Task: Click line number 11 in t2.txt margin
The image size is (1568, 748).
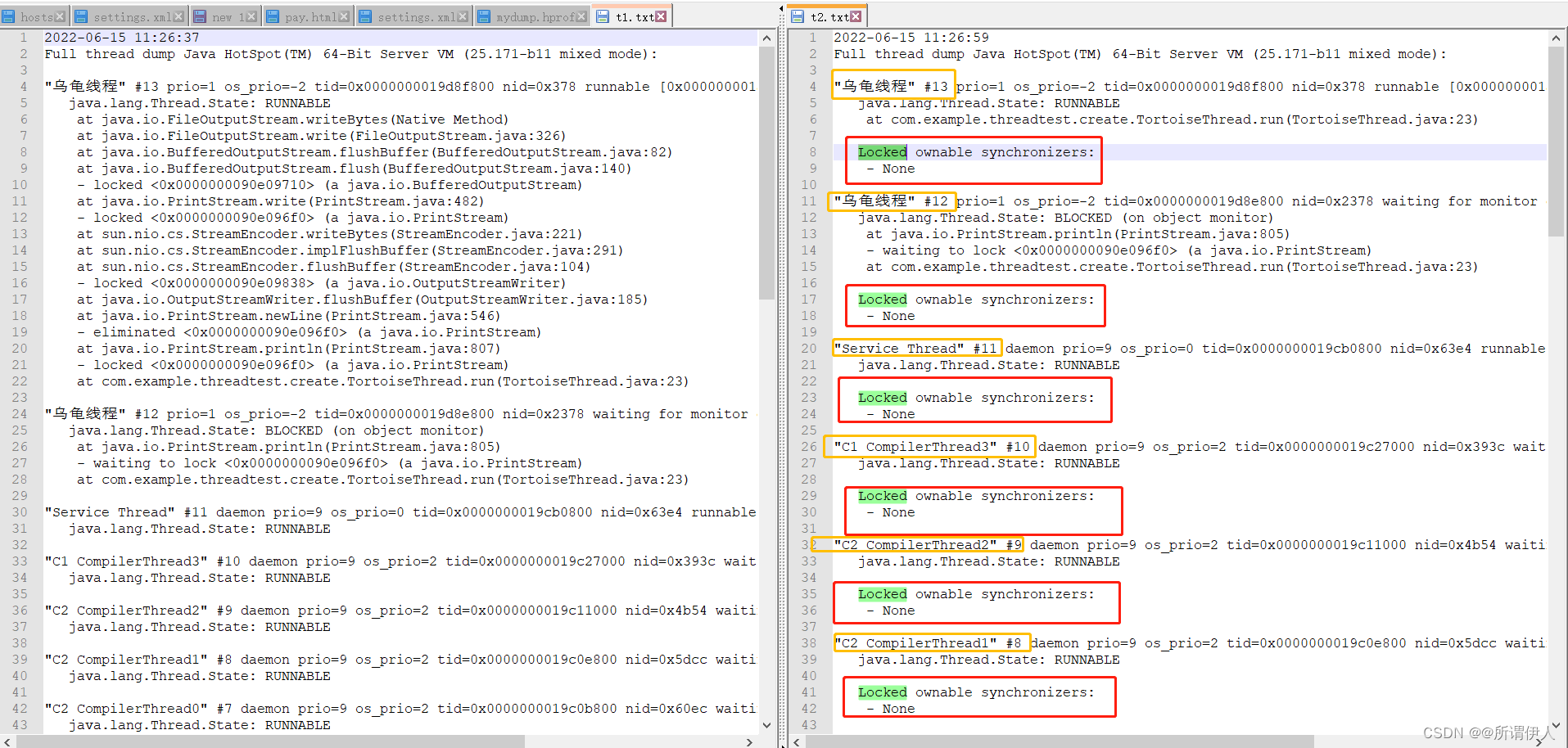Action: (x=809, y=201)
